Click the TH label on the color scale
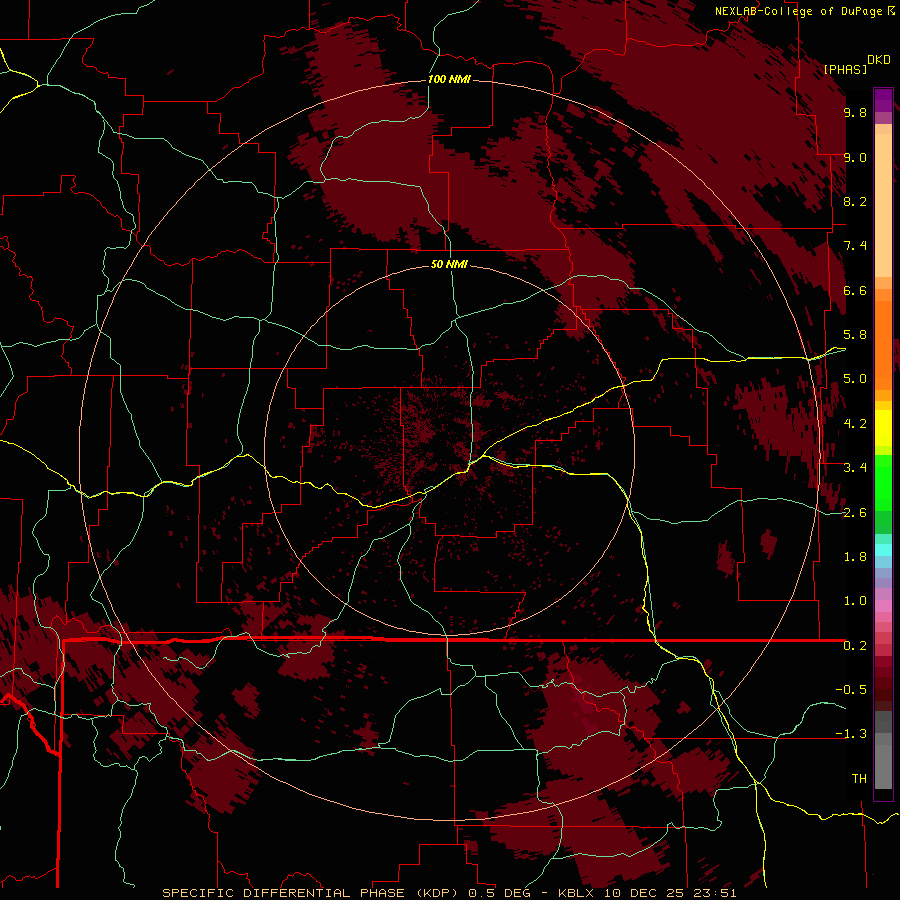Viewport: 900px width, 900px height. [x=859, y=779]
